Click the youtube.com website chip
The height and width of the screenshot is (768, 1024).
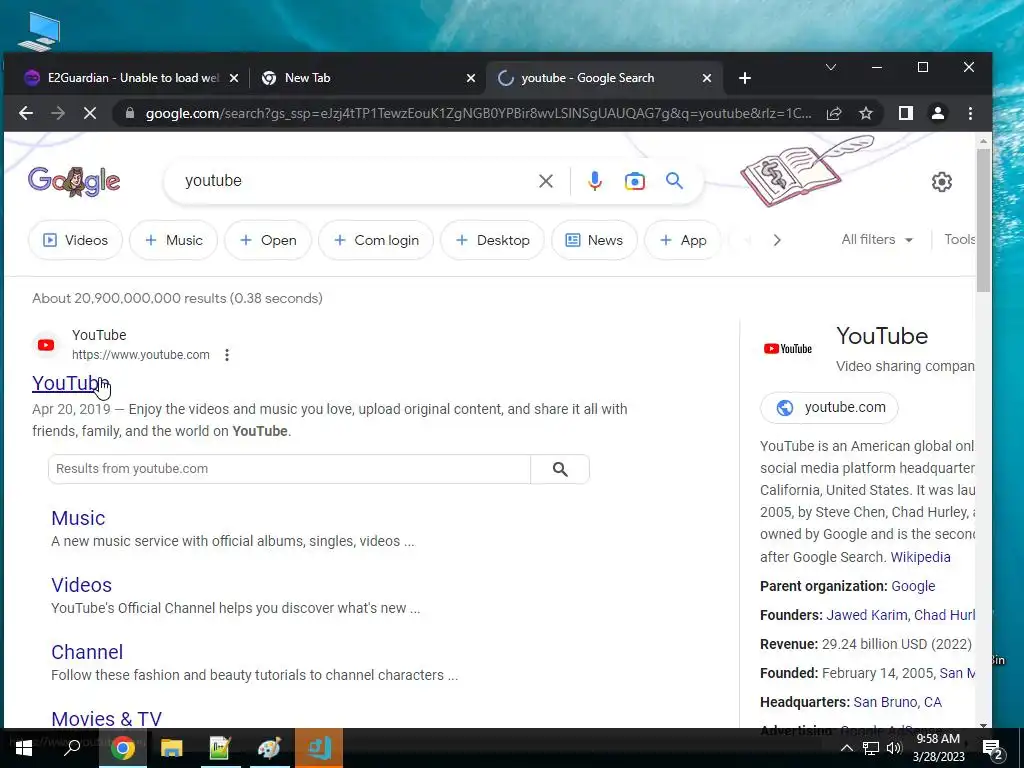point(829,408)
